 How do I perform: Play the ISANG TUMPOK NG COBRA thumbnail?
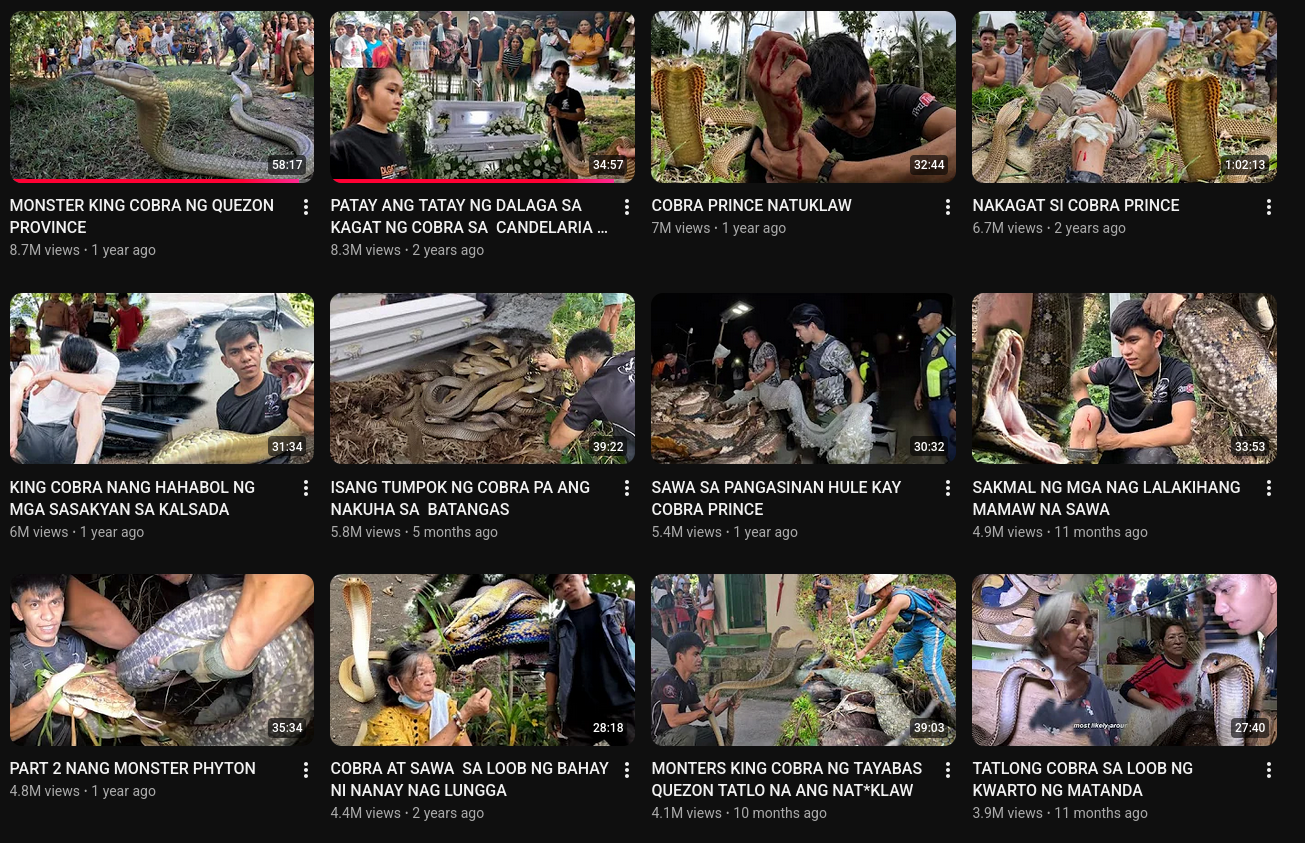point(483,379)
